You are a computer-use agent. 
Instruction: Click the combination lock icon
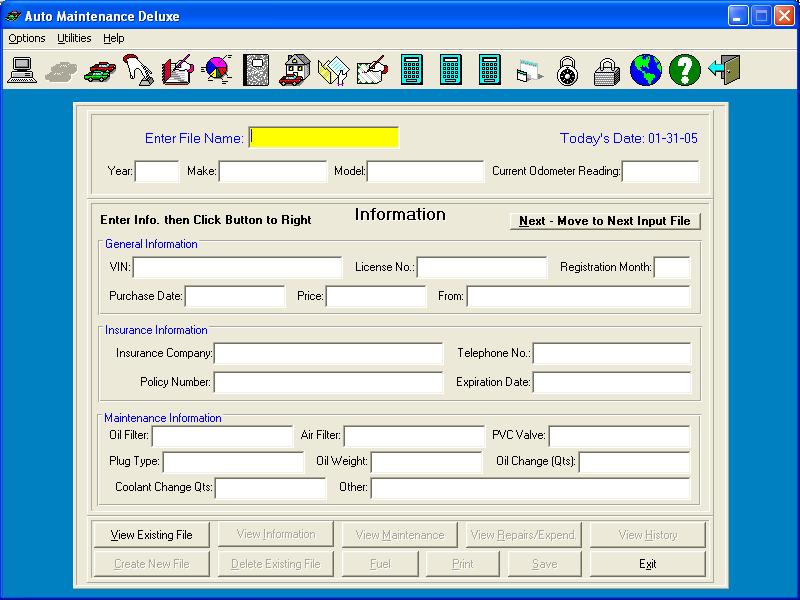(x=567, y=70)
